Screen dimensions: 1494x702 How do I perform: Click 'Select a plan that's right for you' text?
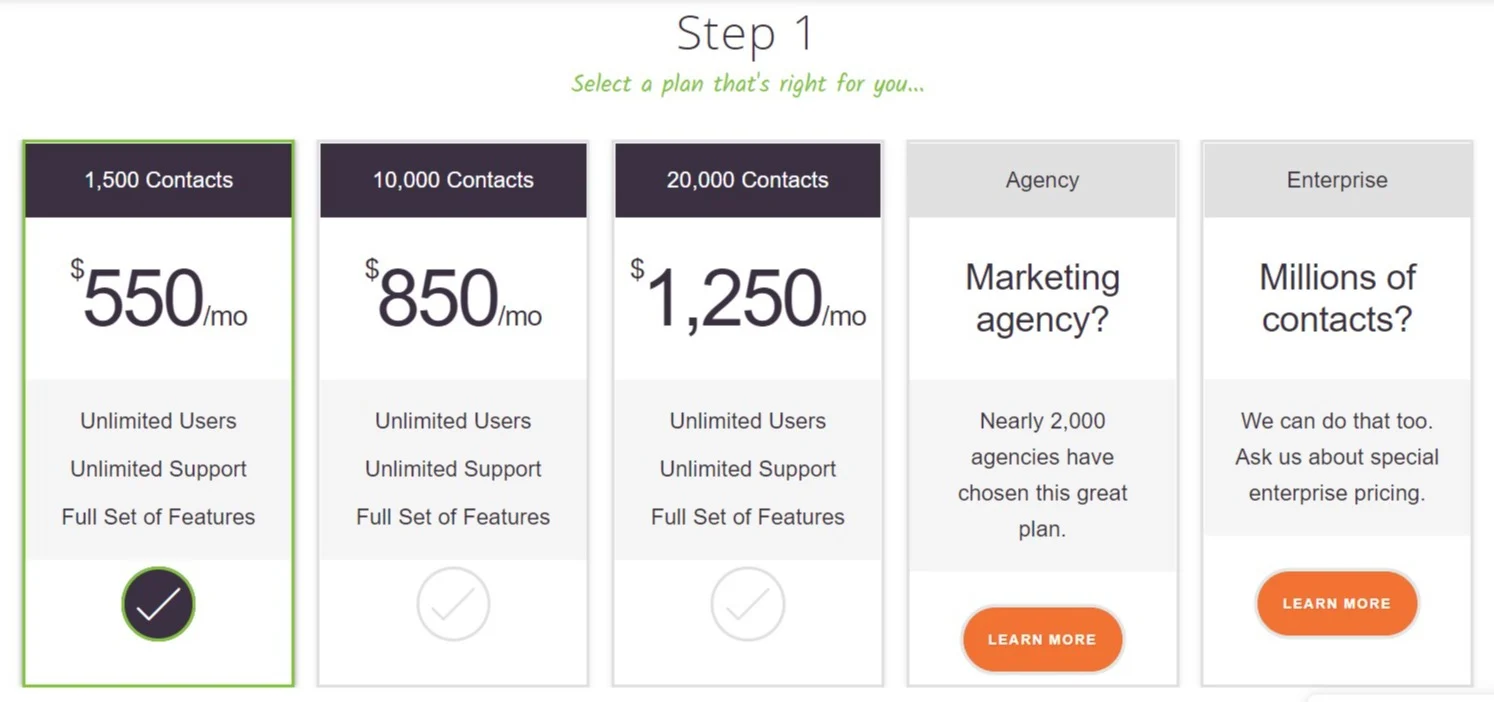(747, 83)
